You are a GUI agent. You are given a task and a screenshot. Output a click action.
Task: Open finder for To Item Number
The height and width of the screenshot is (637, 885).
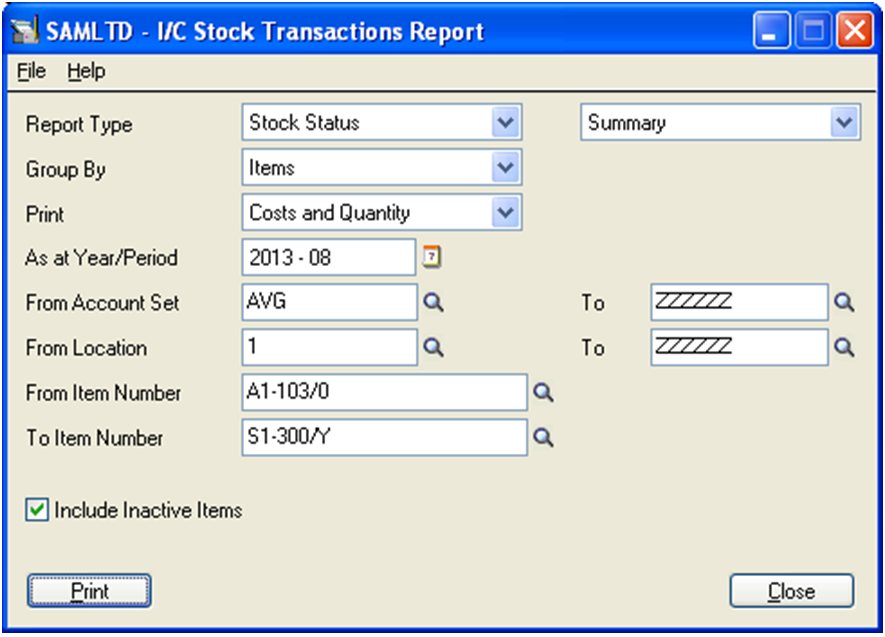click(543, 437)
